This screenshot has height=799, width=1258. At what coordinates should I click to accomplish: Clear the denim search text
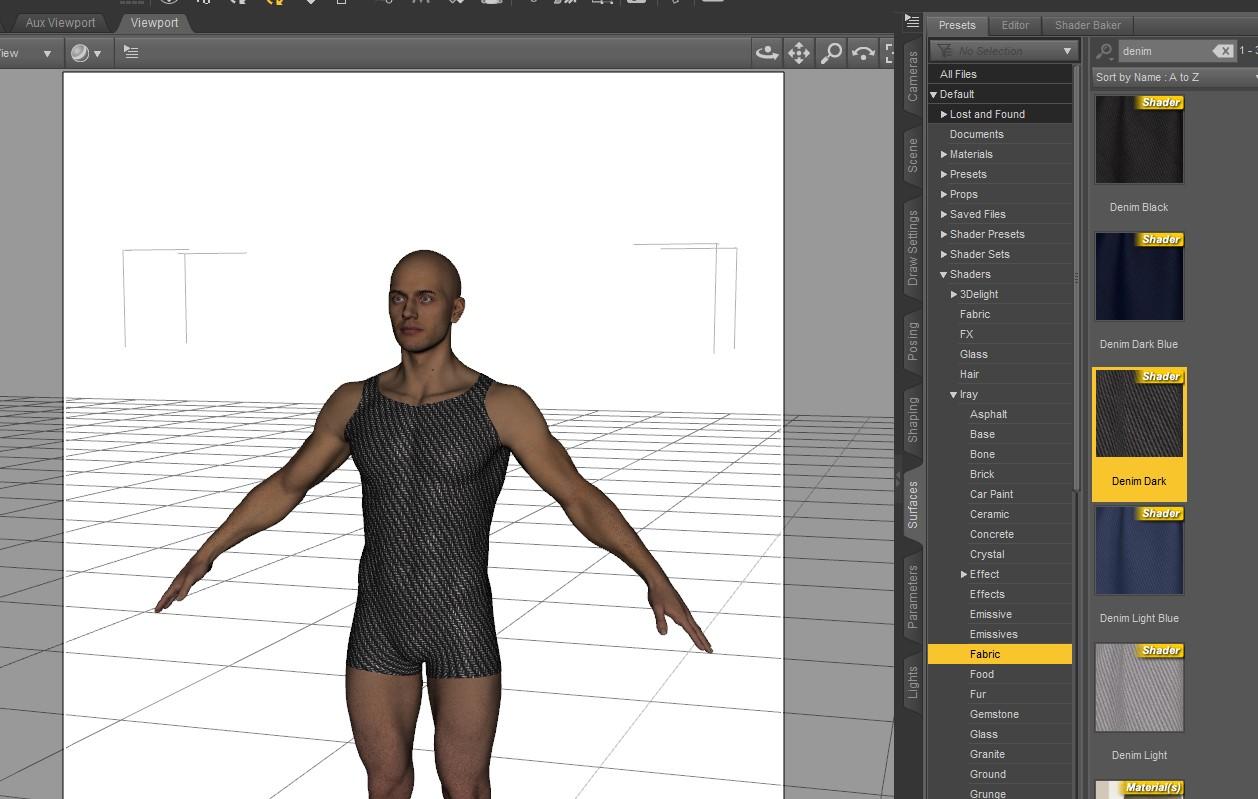click(1223, 51)
